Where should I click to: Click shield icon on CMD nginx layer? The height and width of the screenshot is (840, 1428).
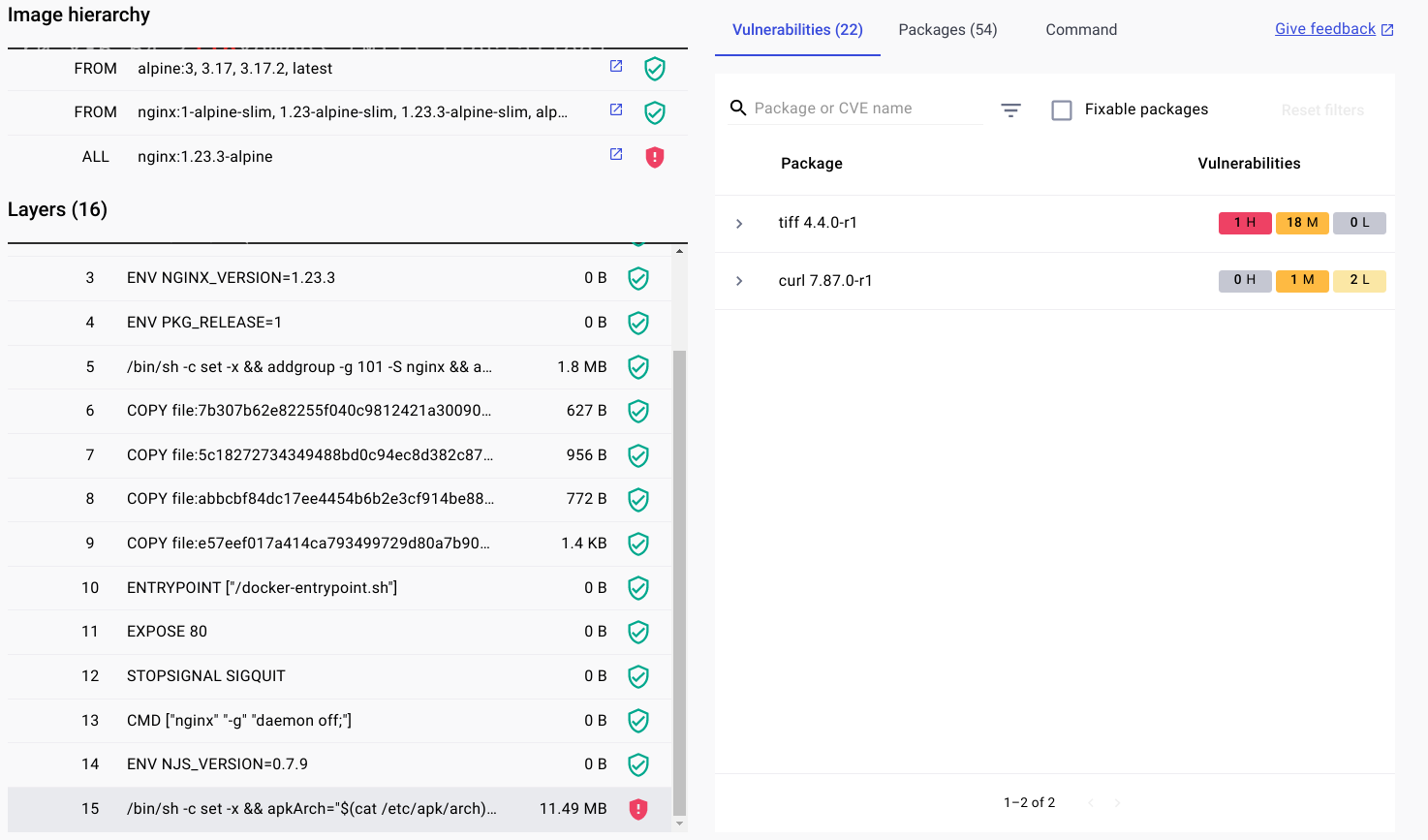[638, 721]
